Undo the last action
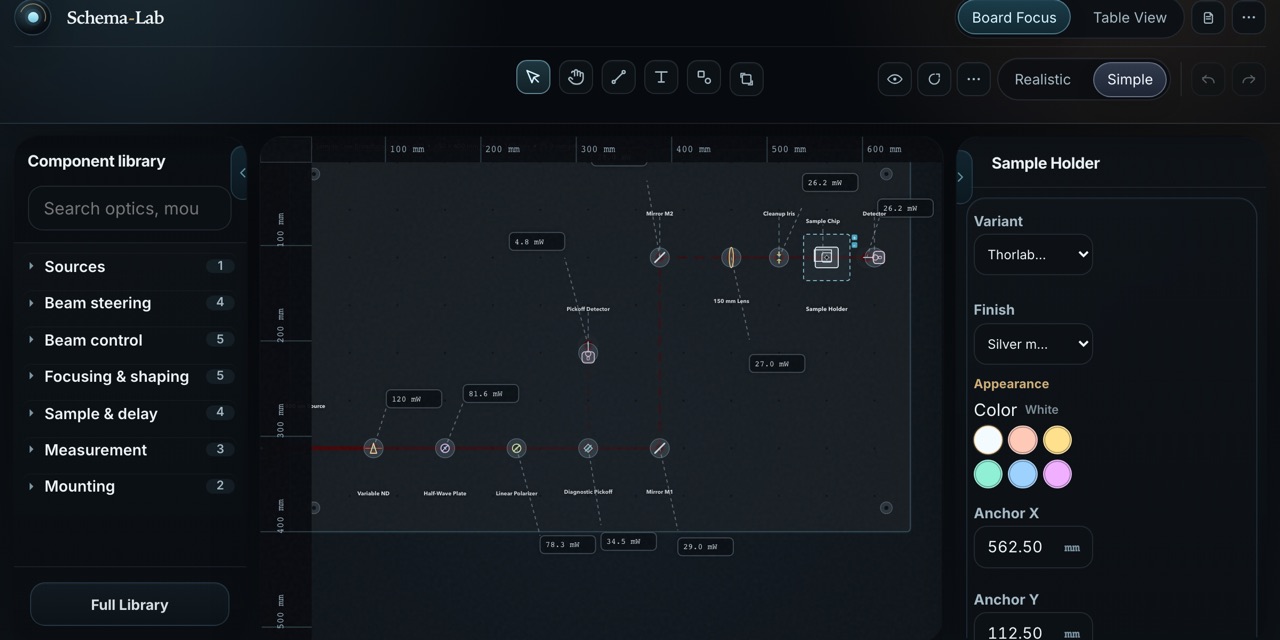Viewport: 1280px width, 640px height. coord(1208,79)
